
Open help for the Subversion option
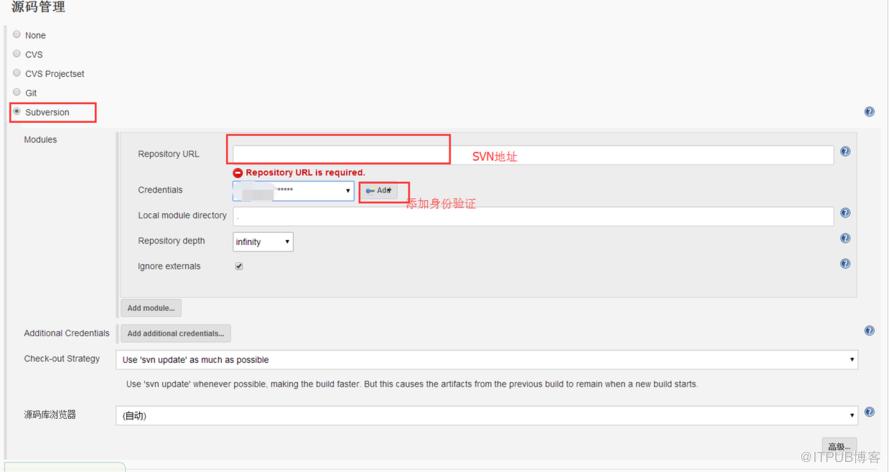point(869,112)
